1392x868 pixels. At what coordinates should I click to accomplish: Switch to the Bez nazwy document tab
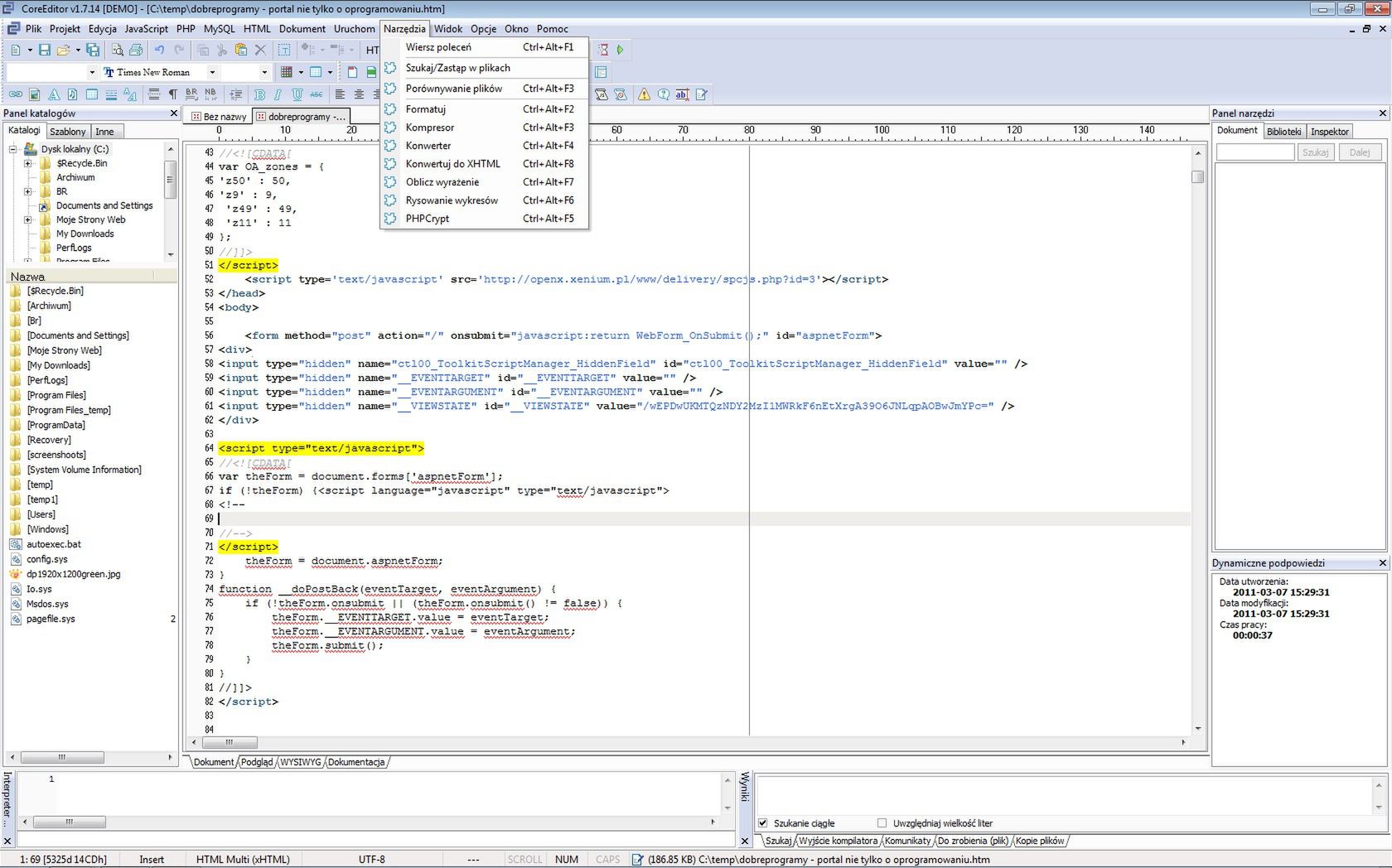pos(219,117)
